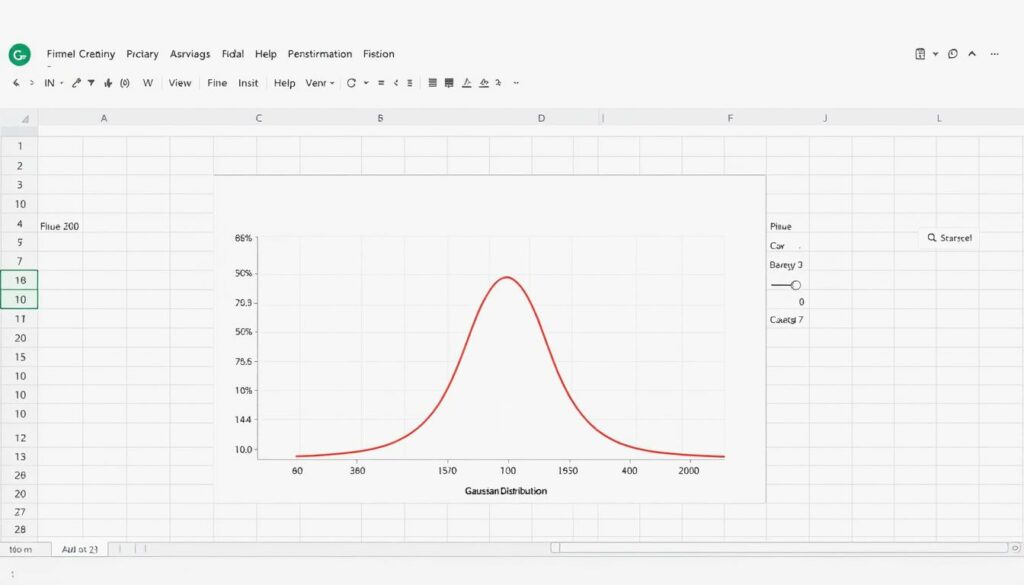Open the Penstirmation menu
The height and width of the screenshot is (585, 1024).
click(x=320, y=54)
